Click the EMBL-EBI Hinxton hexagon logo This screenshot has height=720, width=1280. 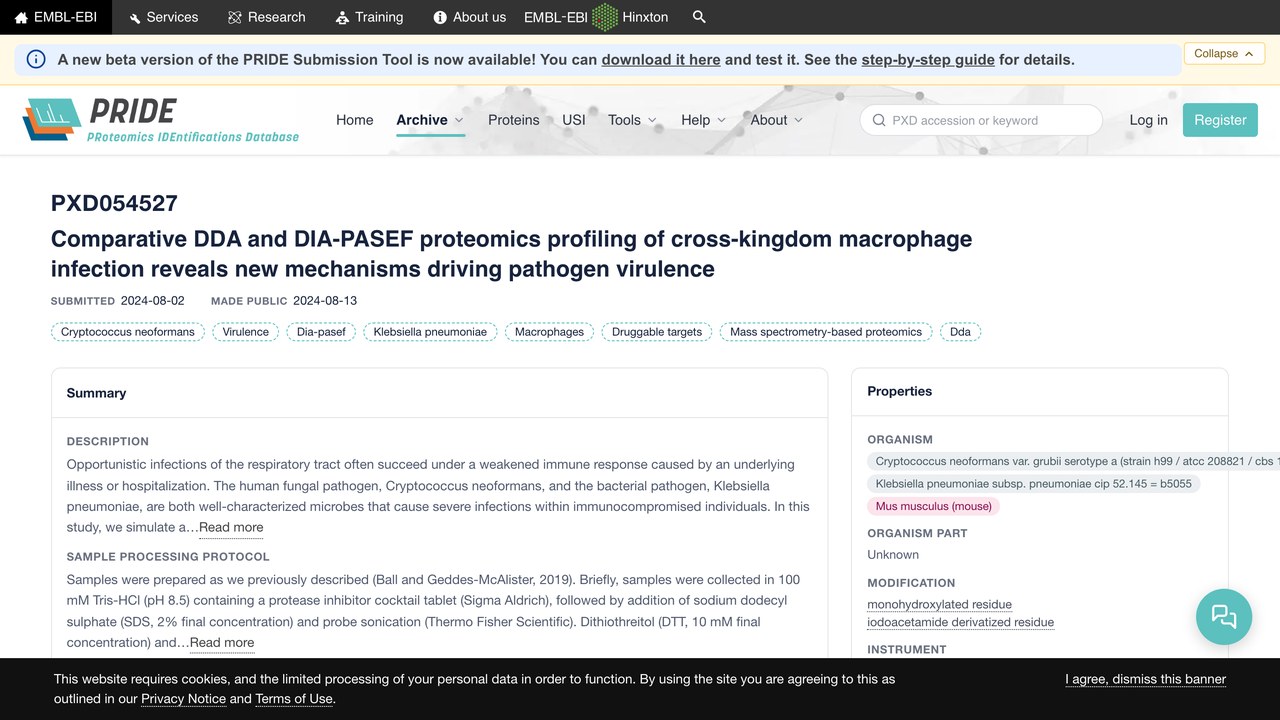coord(605,17)
